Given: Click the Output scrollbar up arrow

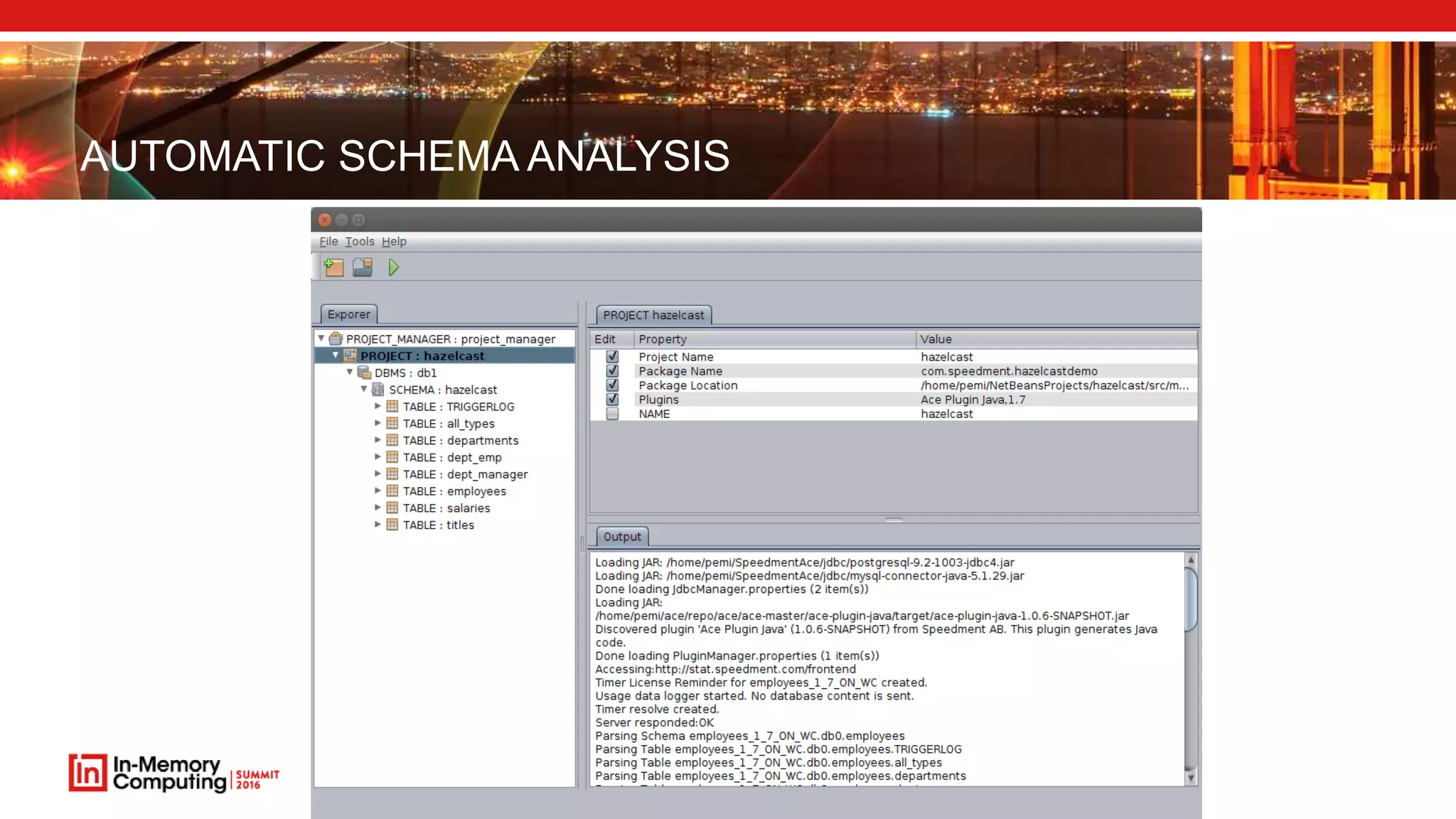Looking at the screenshot, I should tap(1191, 560).
